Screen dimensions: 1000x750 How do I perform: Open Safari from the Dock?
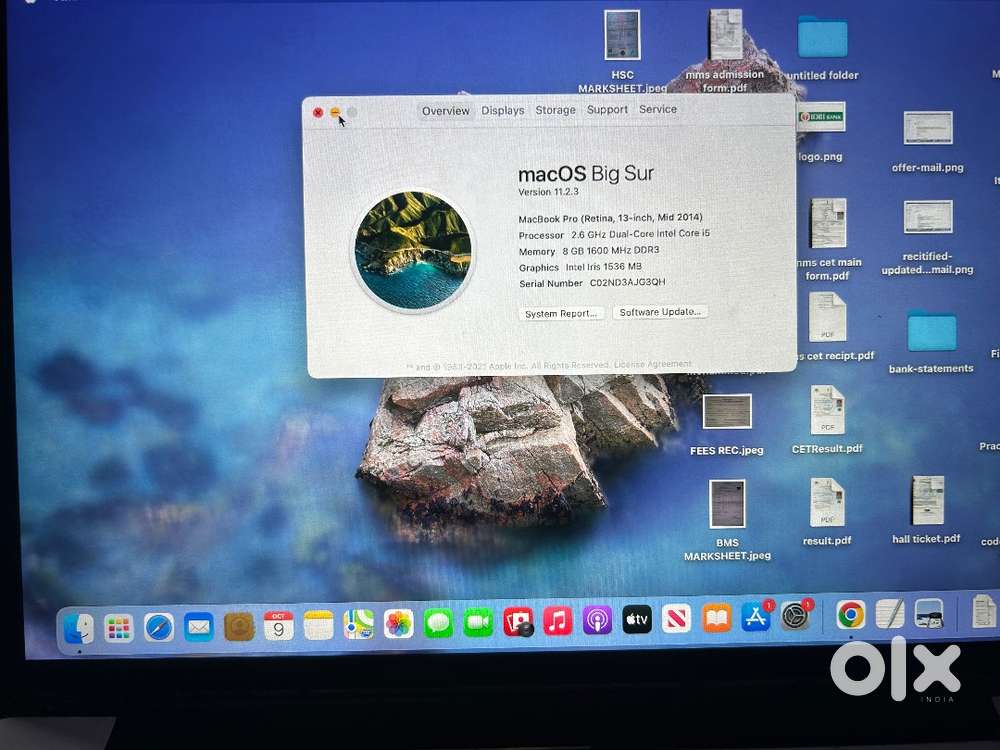tap(159, 627)
